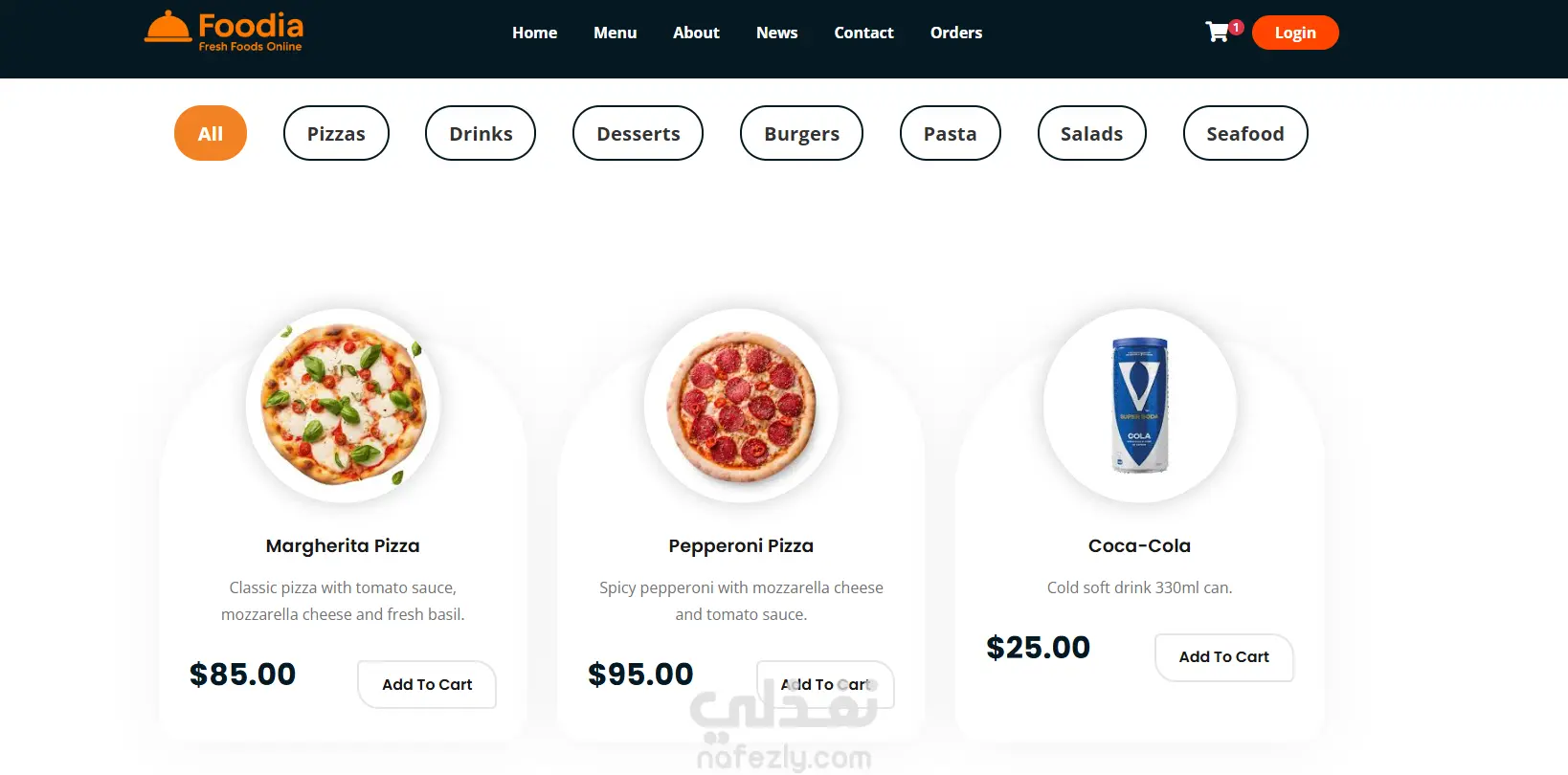Choose the Seafood filter
The image size is (1568, 775).
coord(1244,133)
